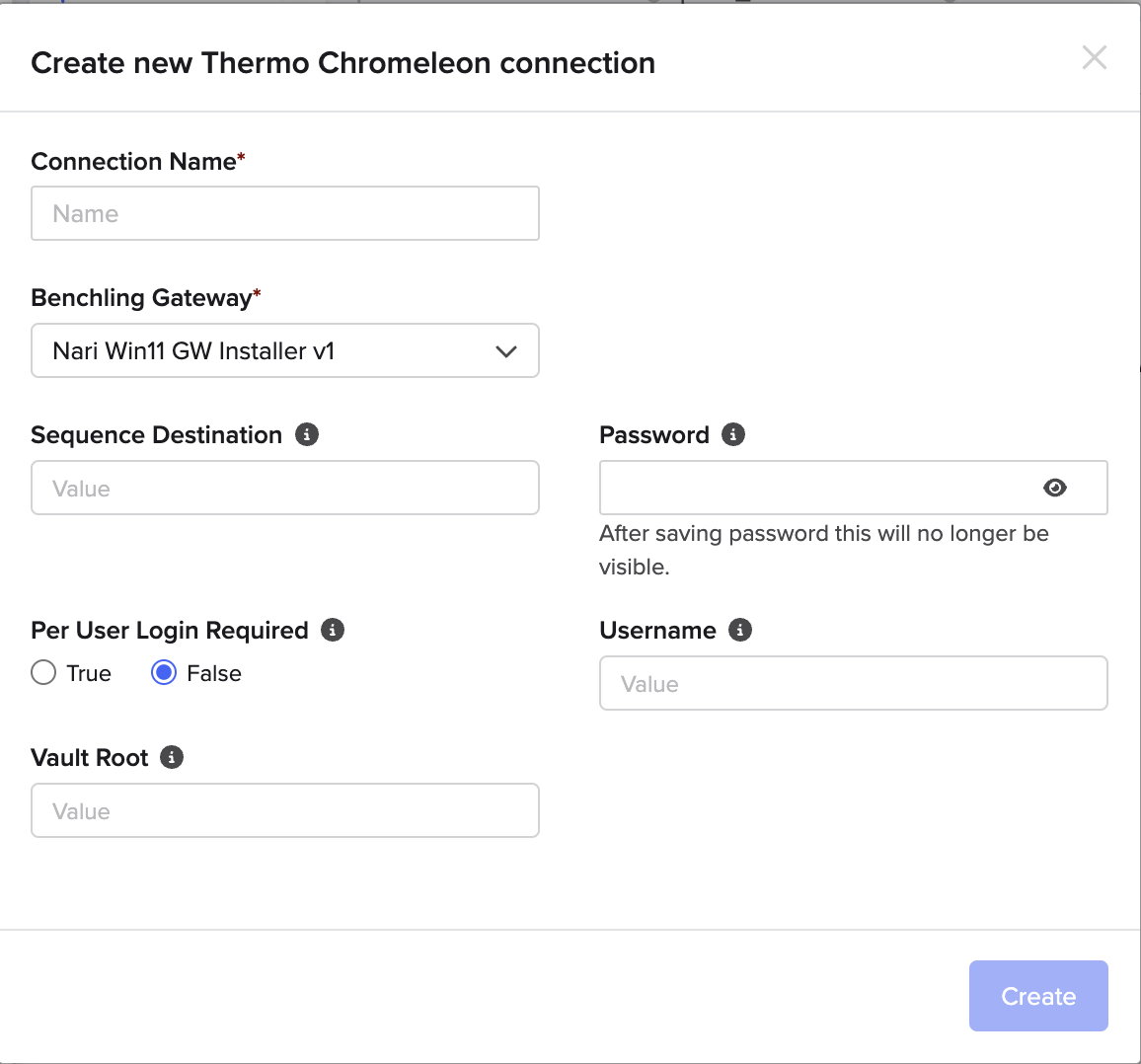1141x1064 pixels.
Task: Select the True radio button
Action: click(43, 672)
